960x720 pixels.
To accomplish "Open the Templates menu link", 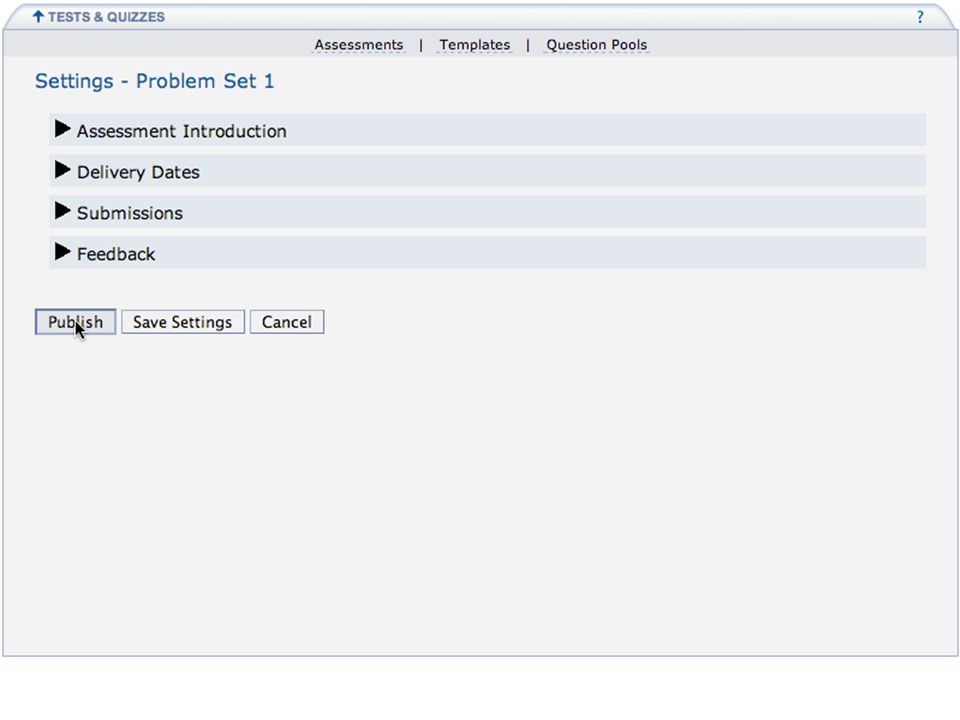I will pos(474,45).
